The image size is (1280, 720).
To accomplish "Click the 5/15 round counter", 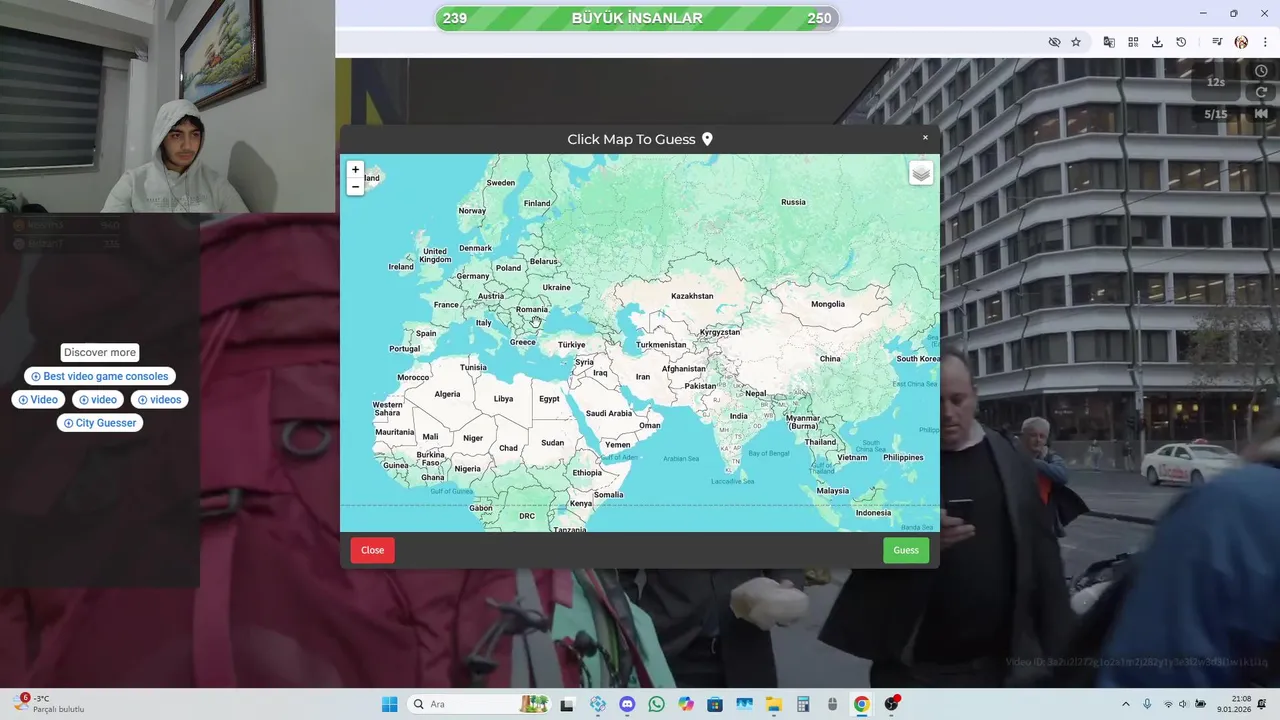I will (x=1215, y=114).
